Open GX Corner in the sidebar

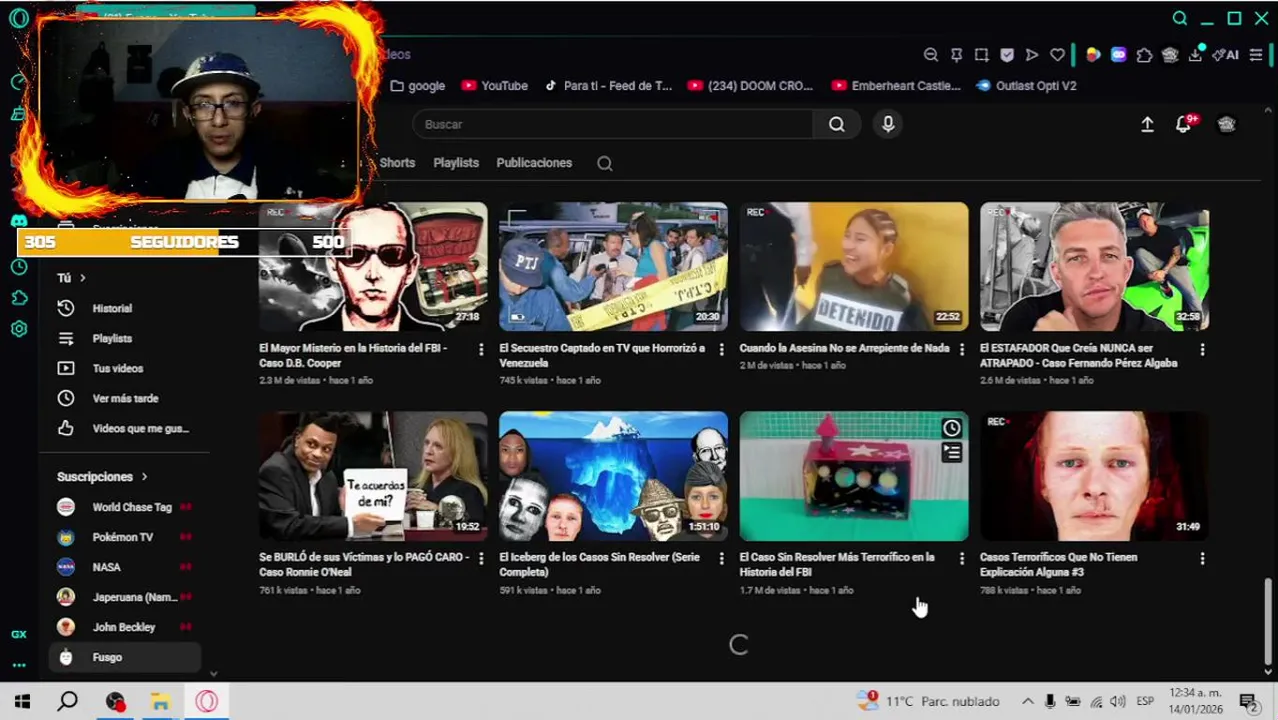point(18,634)
